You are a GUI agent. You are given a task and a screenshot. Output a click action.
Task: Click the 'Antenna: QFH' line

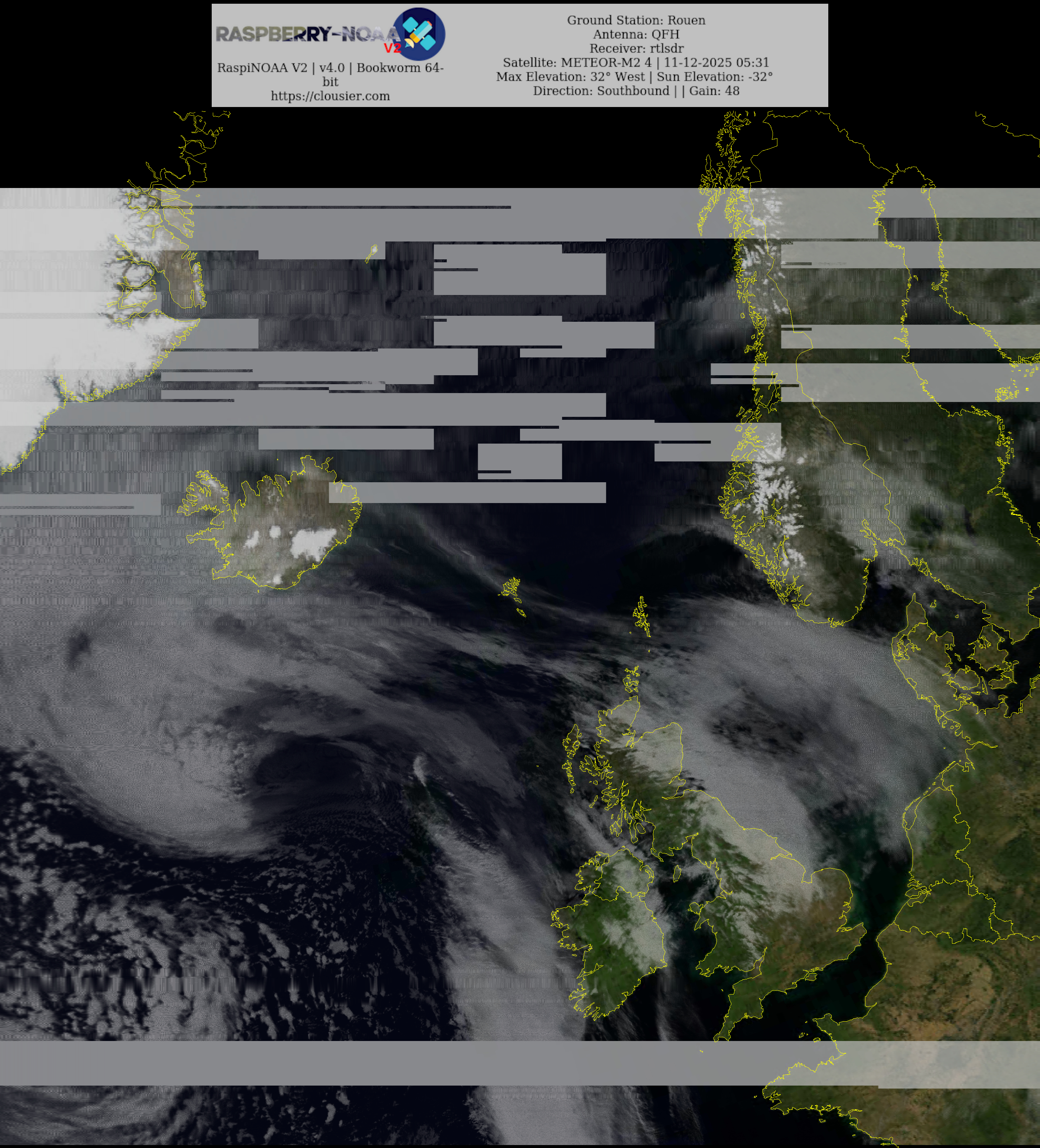(x=636, y=35)
